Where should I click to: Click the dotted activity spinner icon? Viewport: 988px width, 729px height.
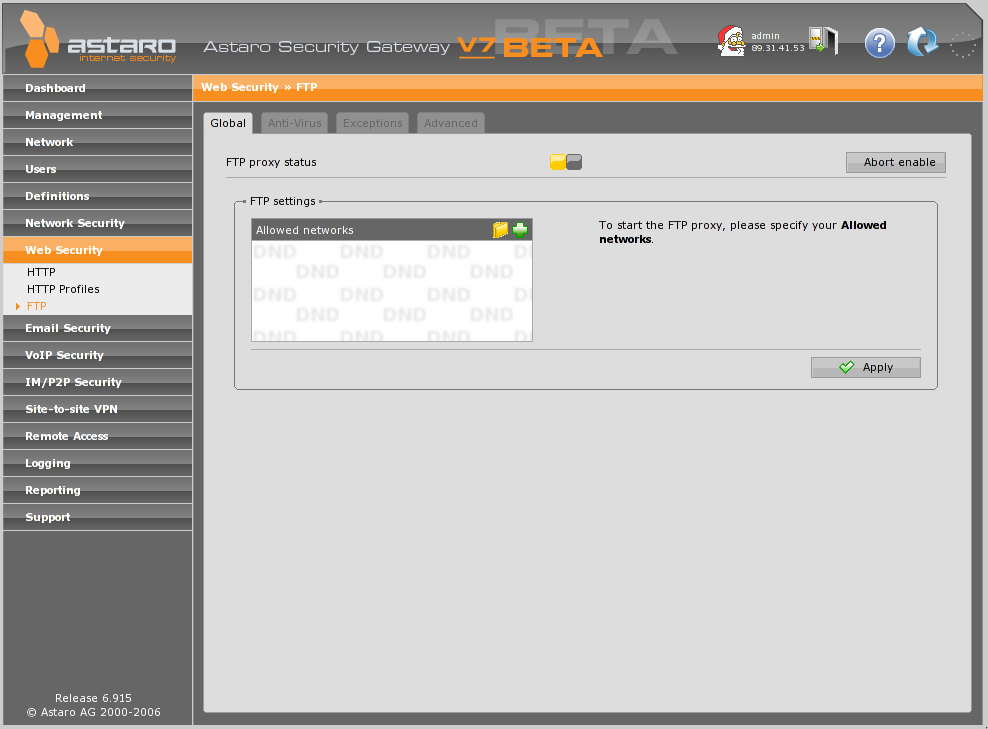[962, 45]
